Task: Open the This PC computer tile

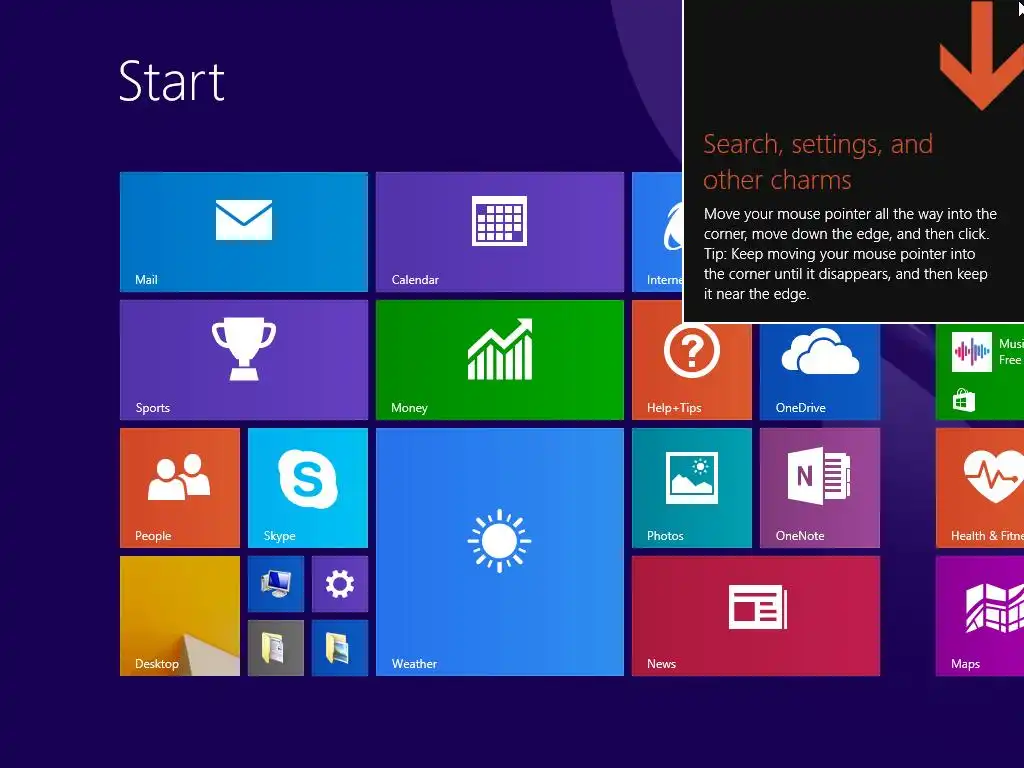Action: pos(276,584)
